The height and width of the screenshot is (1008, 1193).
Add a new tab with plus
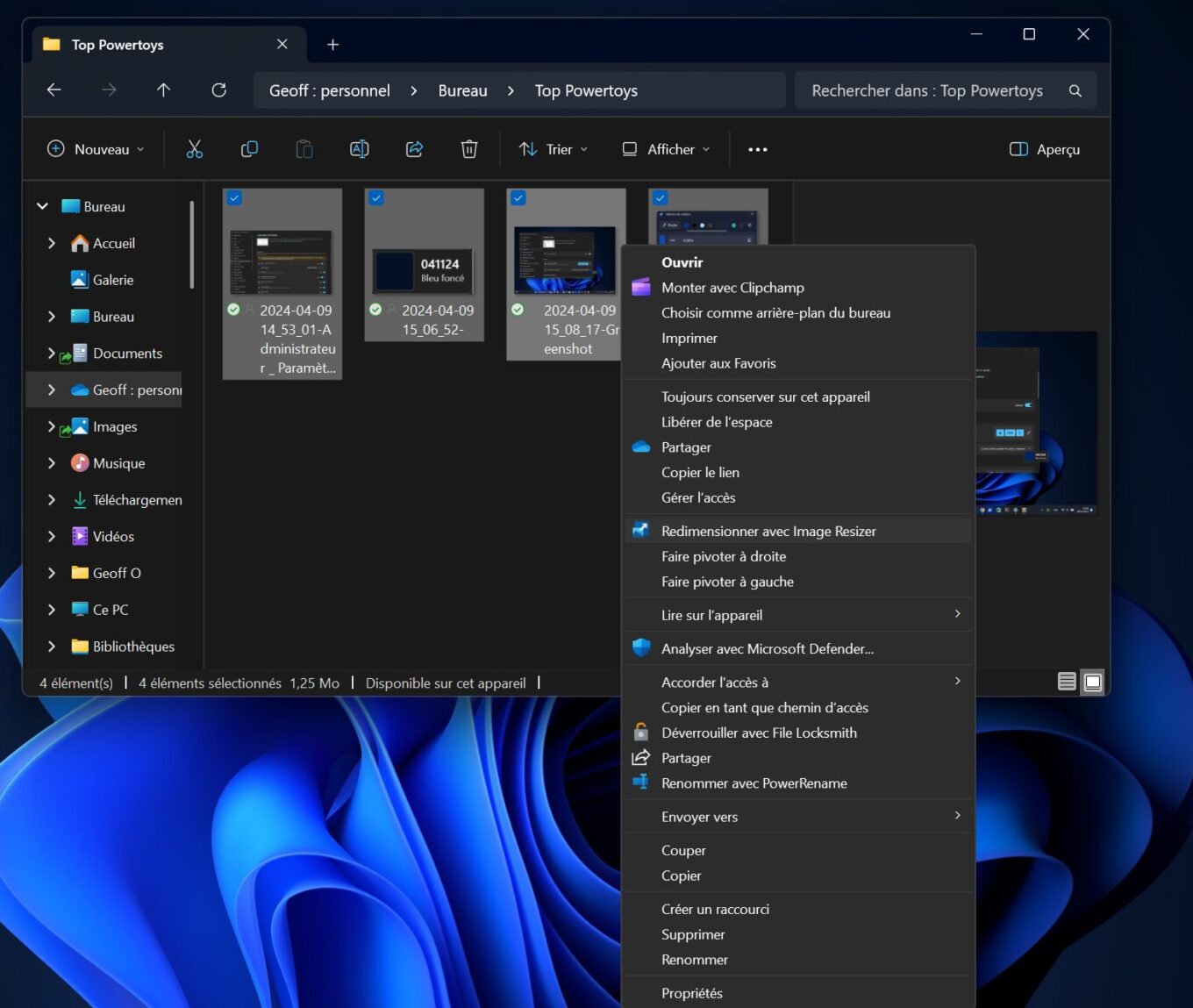332,45
